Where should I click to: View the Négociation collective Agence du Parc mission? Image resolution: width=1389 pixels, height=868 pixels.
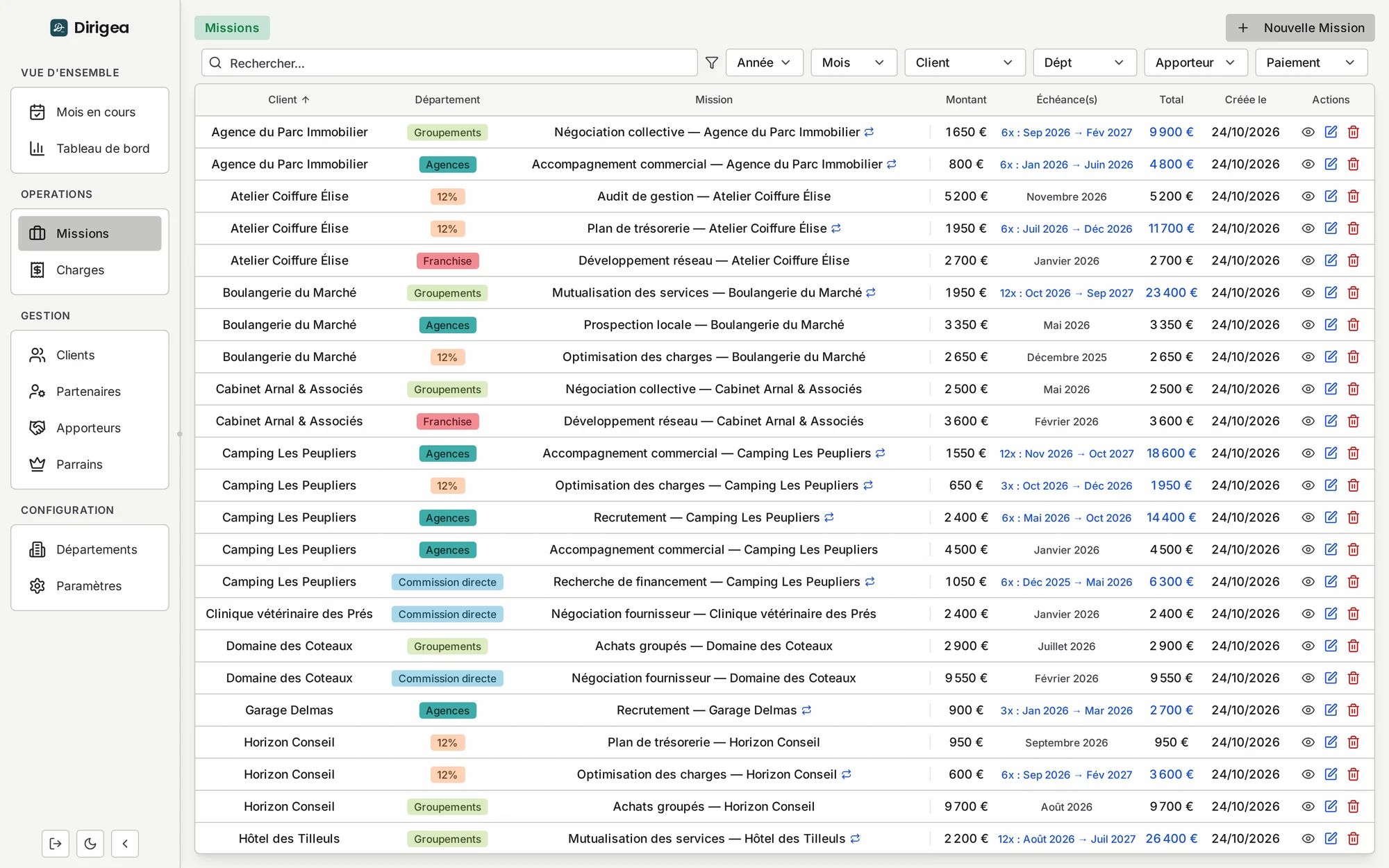click(1308, 132)
